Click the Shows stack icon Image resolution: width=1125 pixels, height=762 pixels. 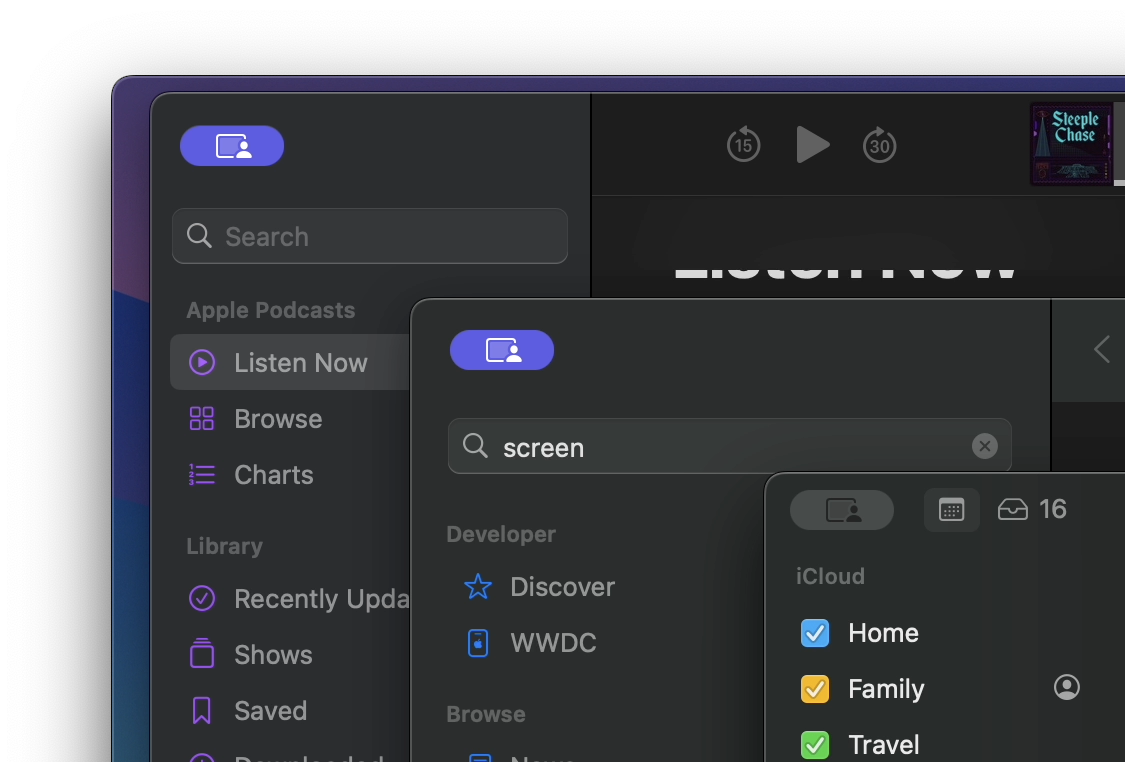click(x=202, y=653)
